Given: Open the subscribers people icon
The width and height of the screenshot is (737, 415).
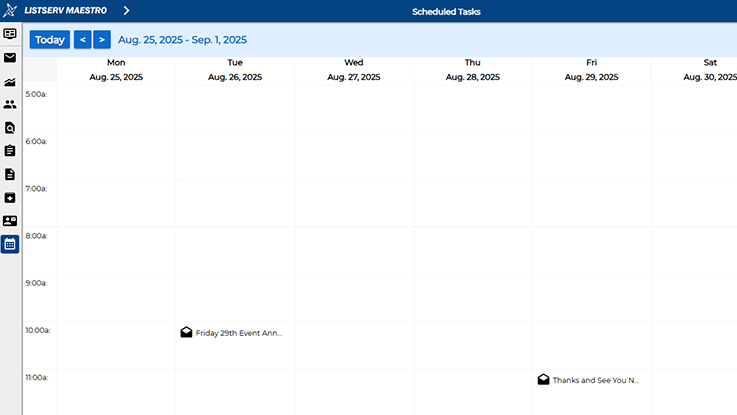Looking at the screenshot, I should click(x=10, y=104).
